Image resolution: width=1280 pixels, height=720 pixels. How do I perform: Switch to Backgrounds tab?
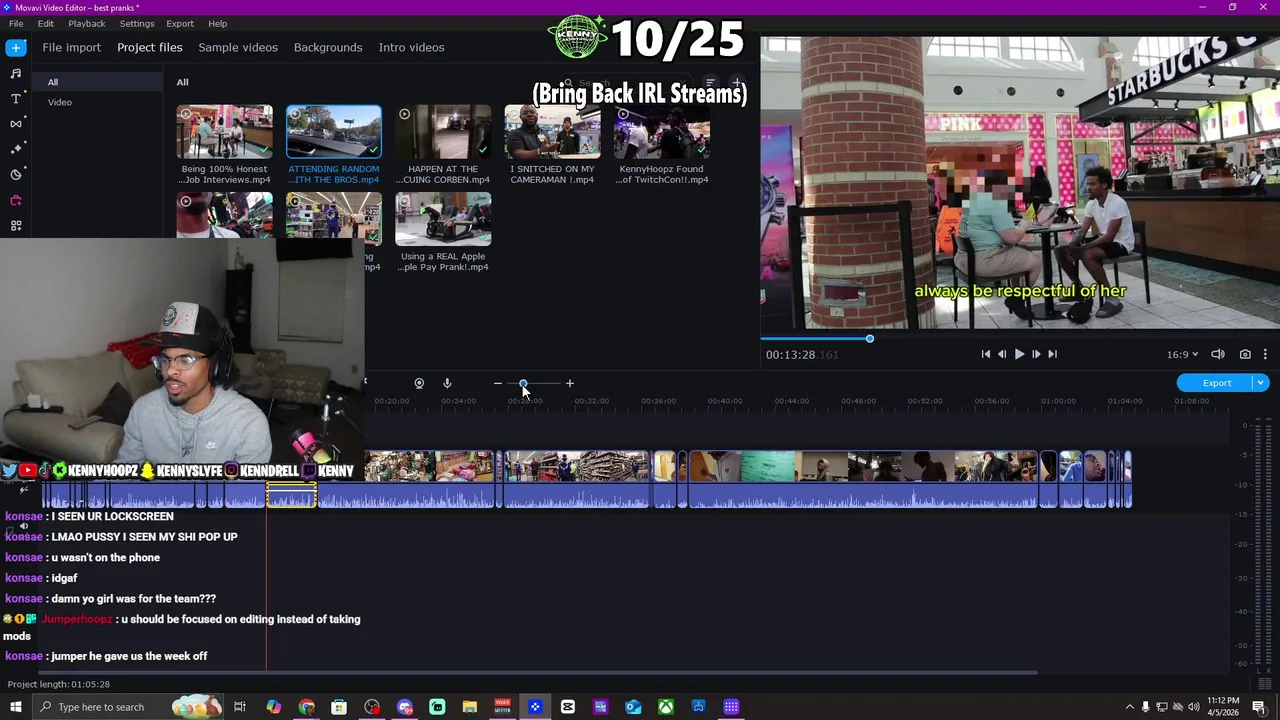coord(328,47)
